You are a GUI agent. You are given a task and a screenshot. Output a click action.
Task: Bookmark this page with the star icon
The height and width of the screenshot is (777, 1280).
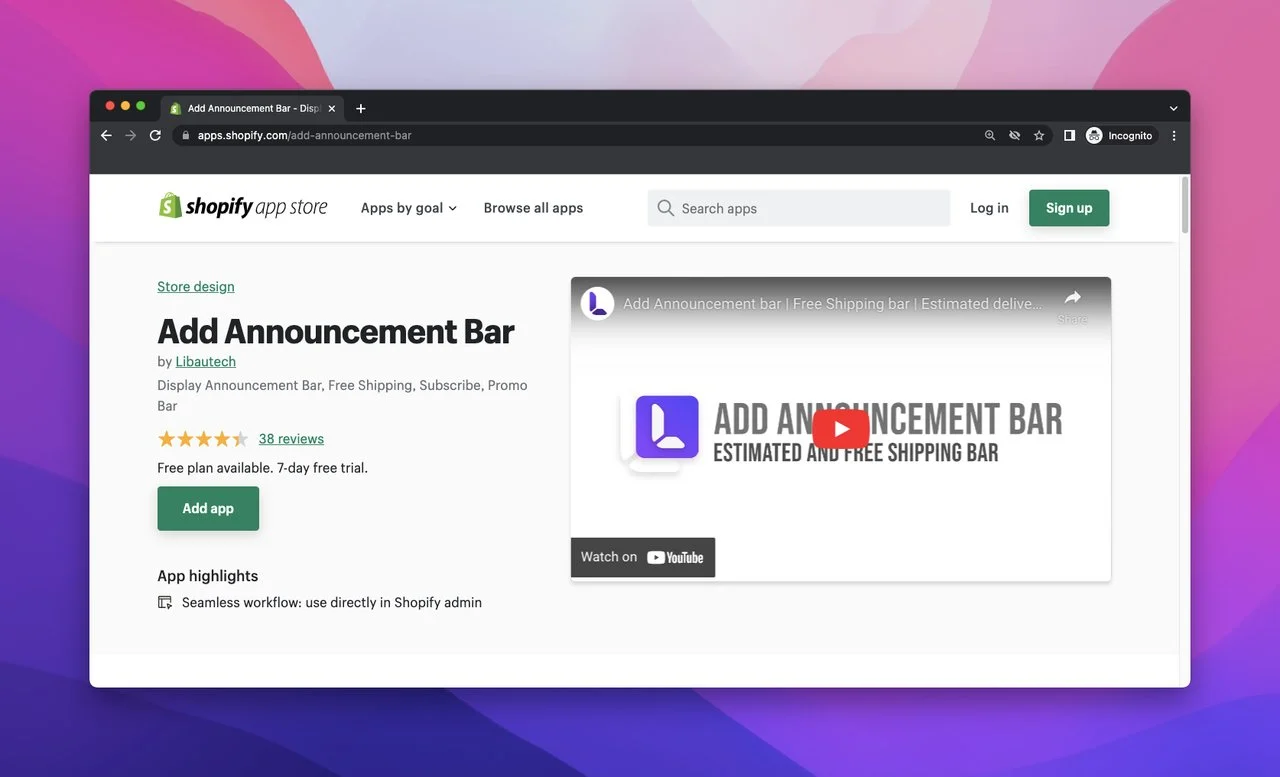point(1039,136)
